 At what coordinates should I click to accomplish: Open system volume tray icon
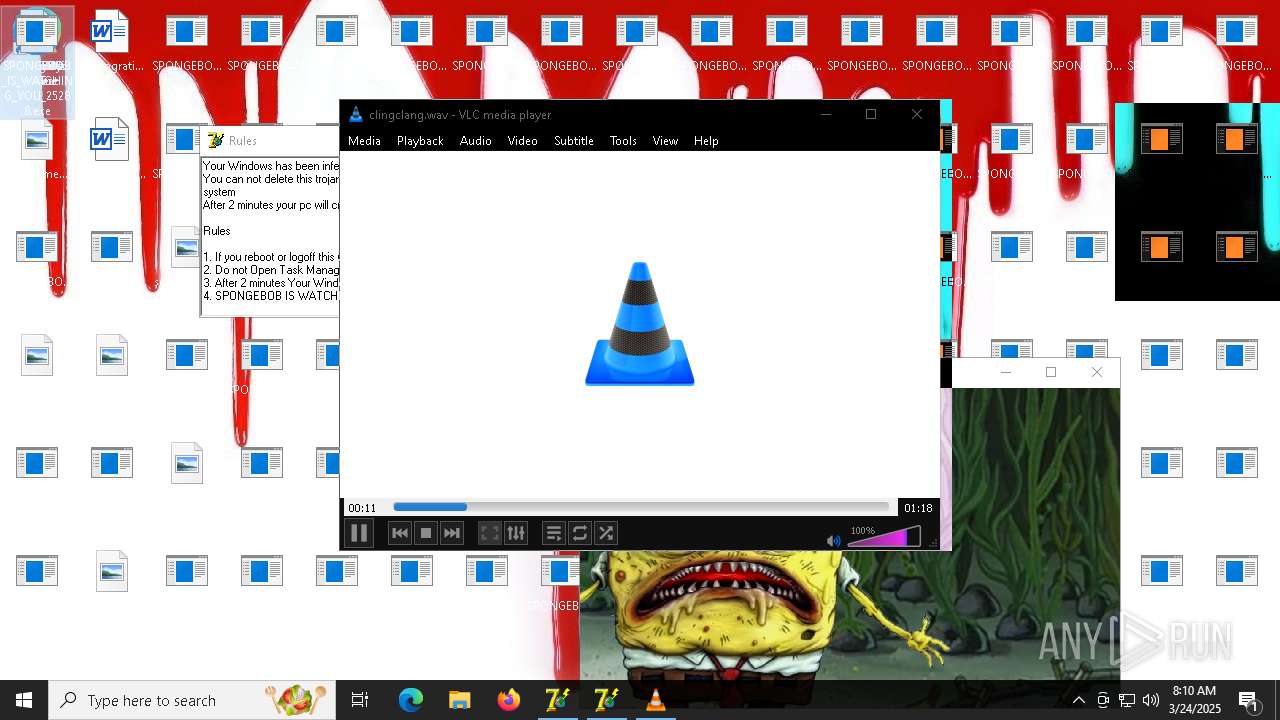(x=1151, y=700)
